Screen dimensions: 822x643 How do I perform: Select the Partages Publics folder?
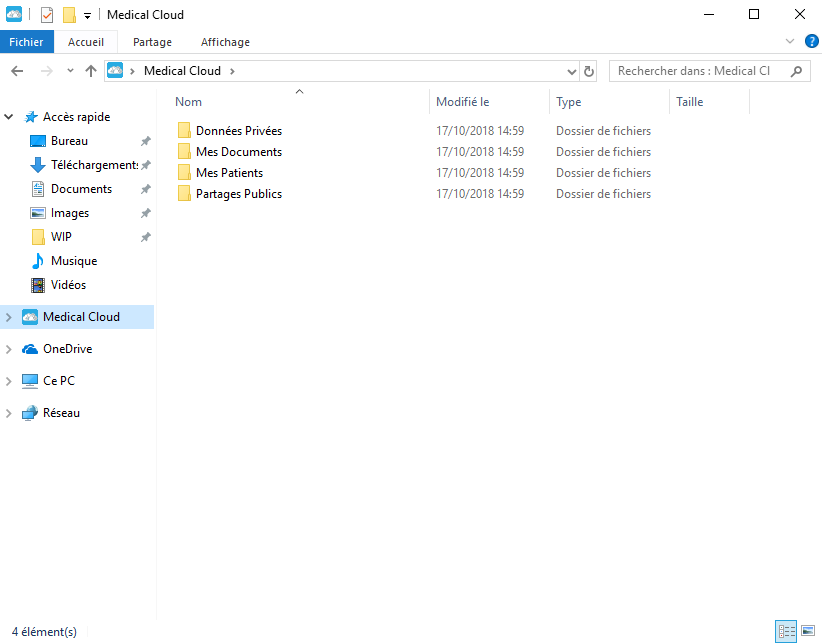pos(239,194)
